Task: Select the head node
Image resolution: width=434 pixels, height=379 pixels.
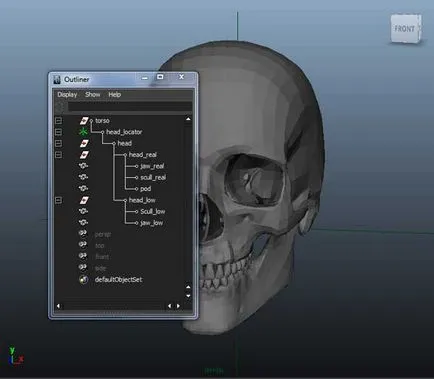Action: [x=125, y=143]
